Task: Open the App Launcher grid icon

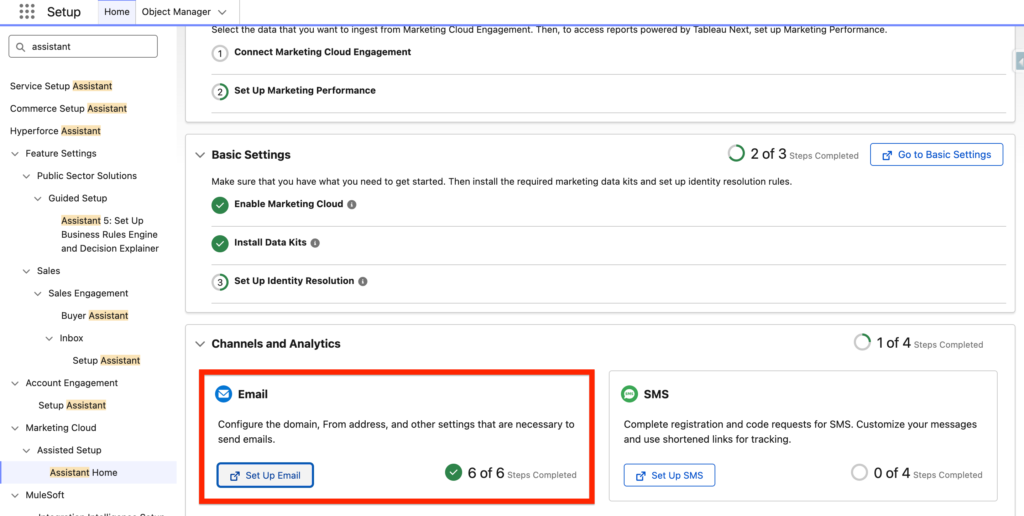Action: click(x=27, y=12)
